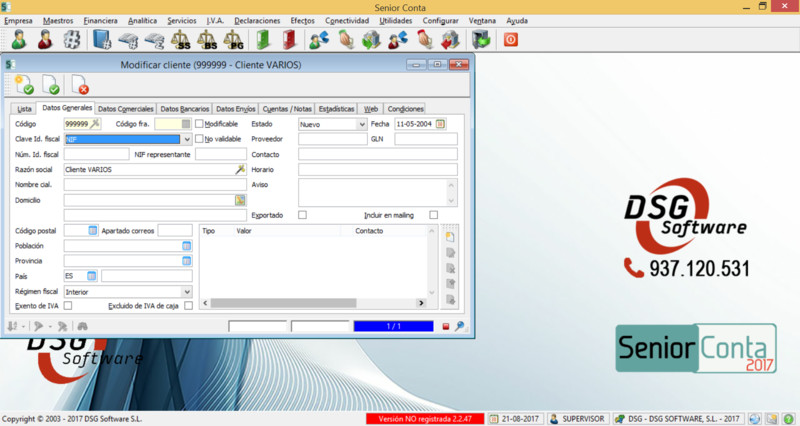Click the binoculars search icon in footer
Viewport: 800px width, 426px height.
click(82, 326)
